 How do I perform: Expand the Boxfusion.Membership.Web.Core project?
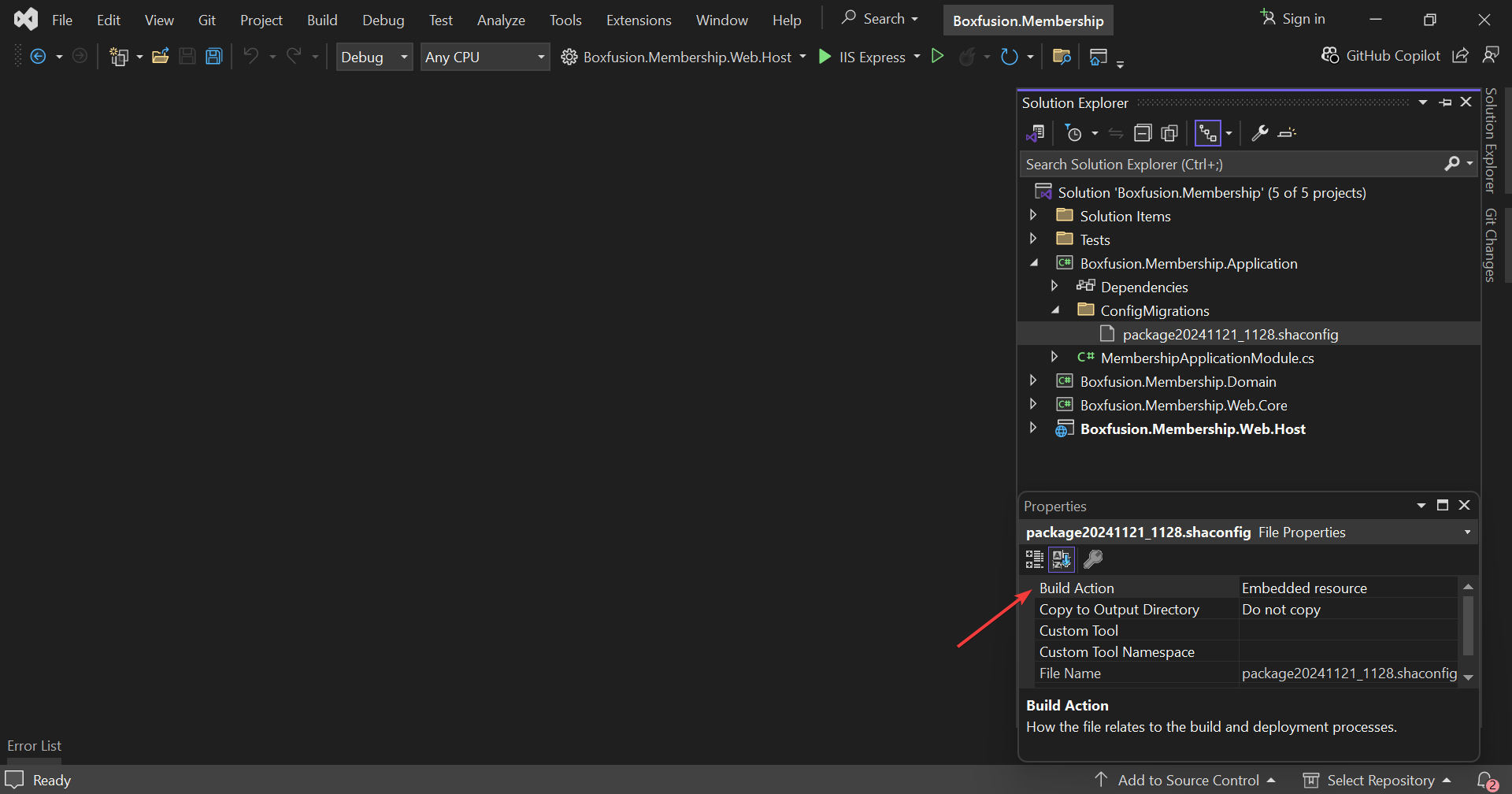coord(1033,404)
